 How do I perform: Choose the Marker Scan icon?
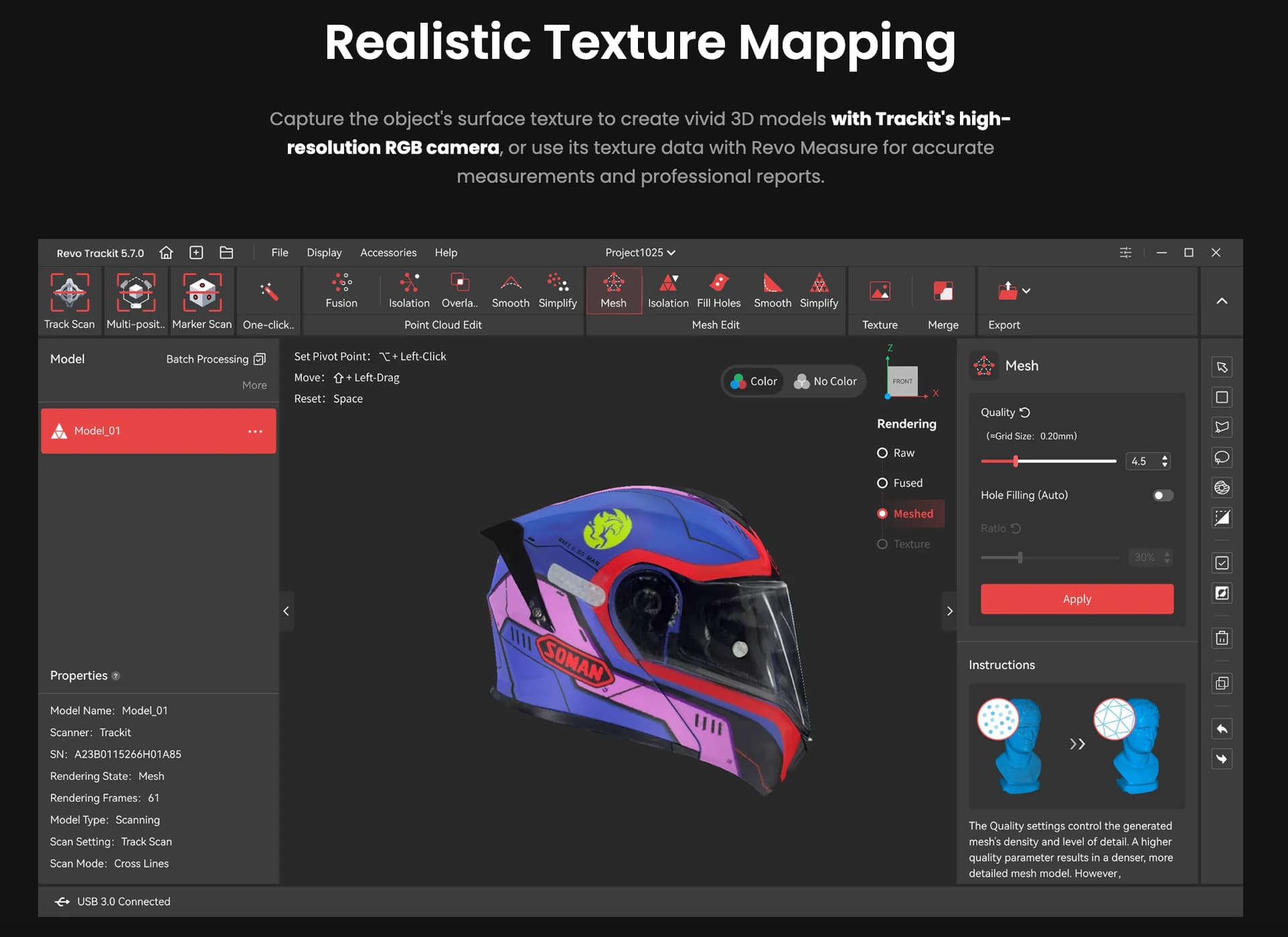(x=202, y=292)
